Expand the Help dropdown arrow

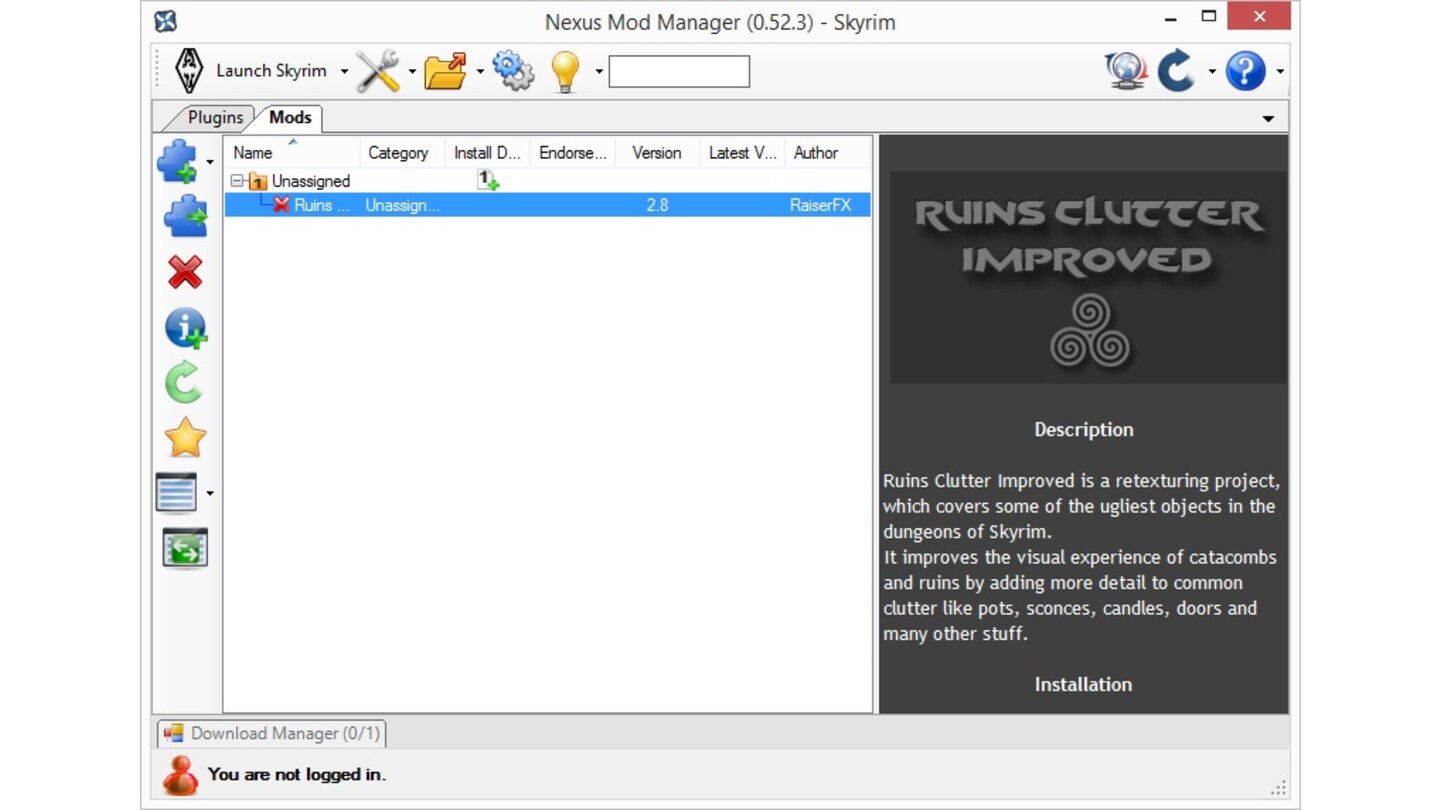tap(1279, 72)
